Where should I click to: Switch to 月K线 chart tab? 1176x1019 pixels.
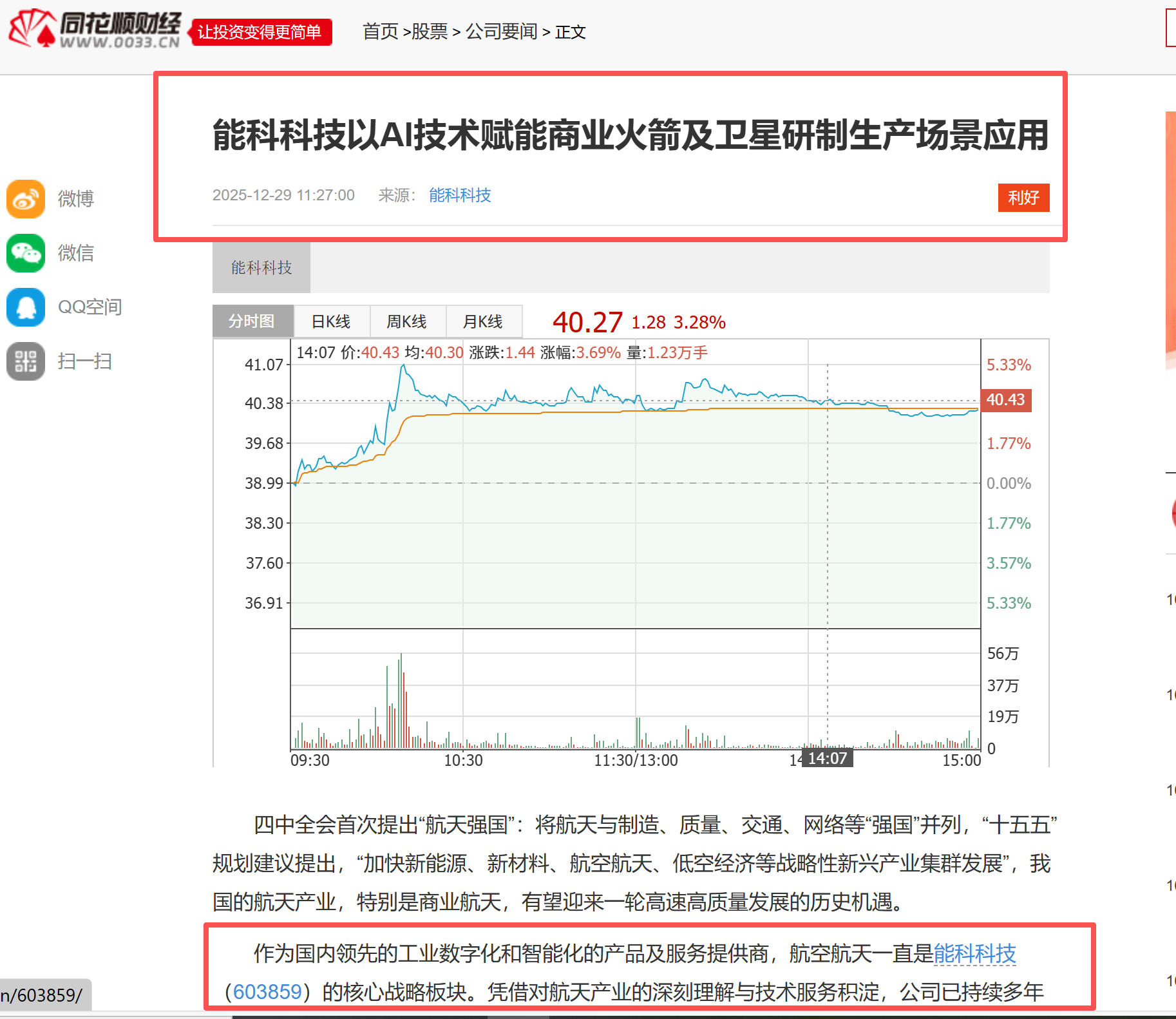484,321
